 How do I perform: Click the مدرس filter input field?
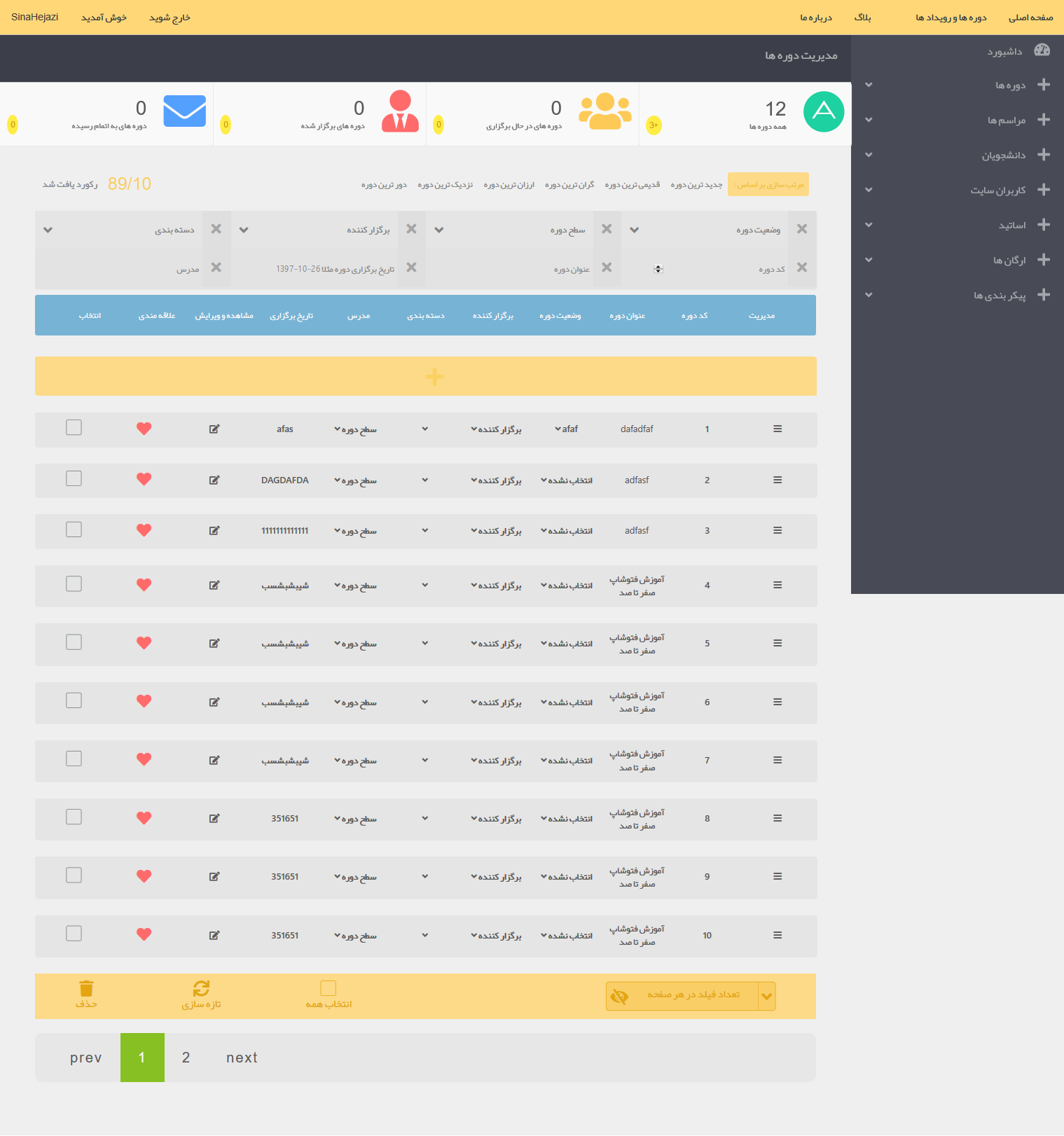[x=118, y=268]
